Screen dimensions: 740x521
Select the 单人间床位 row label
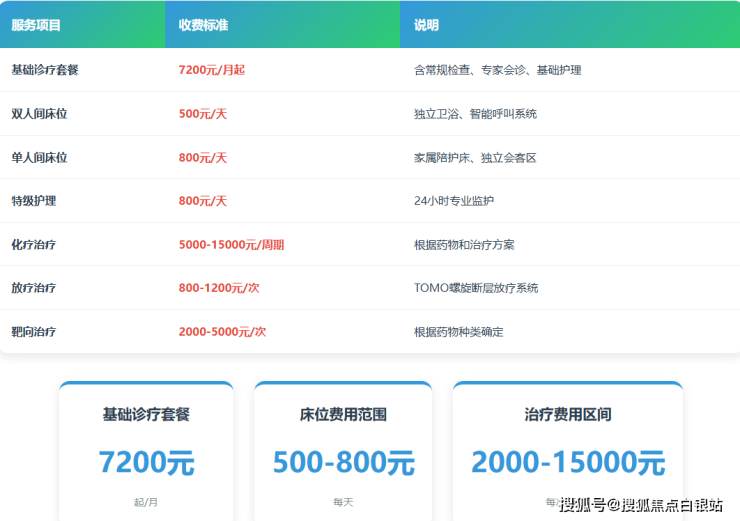[x=39, y=158]
